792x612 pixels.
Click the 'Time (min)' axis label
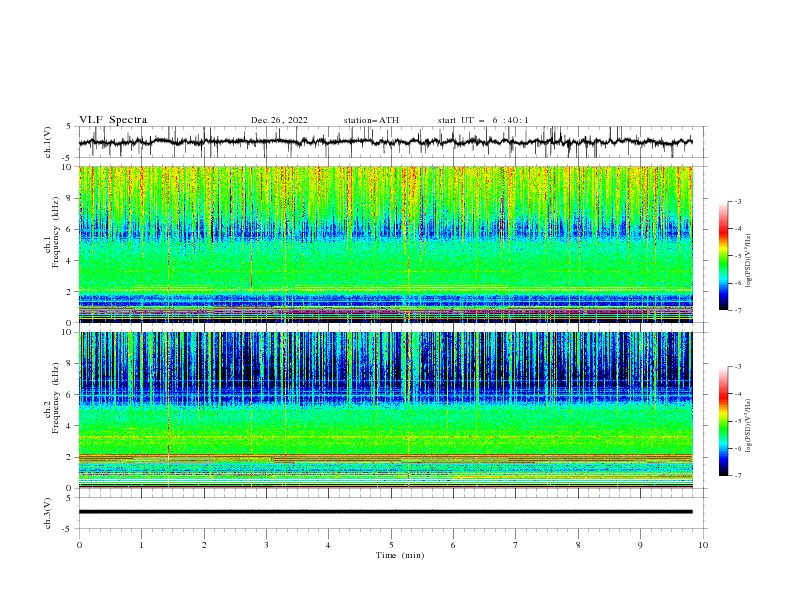click(x=400, y=555)
